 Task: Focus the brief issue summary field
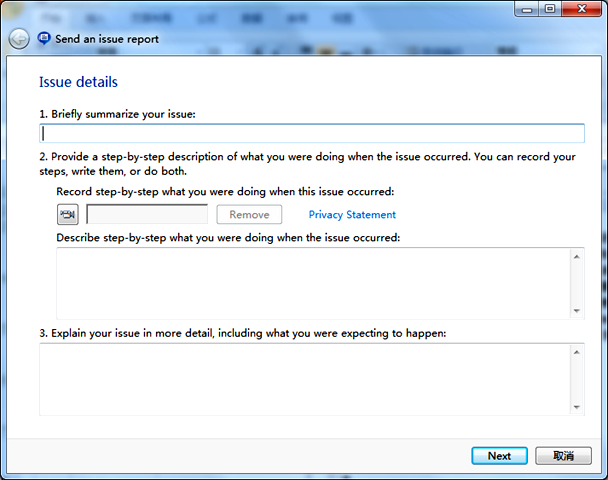click(312, 133)
